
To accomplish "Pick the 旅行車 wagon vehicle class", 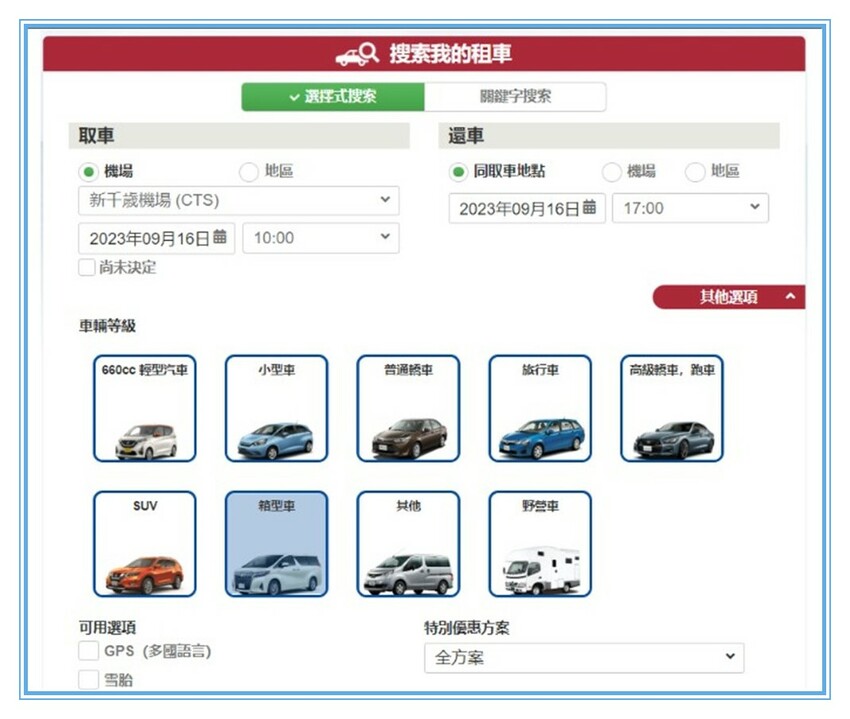I will tap(540, 408).
